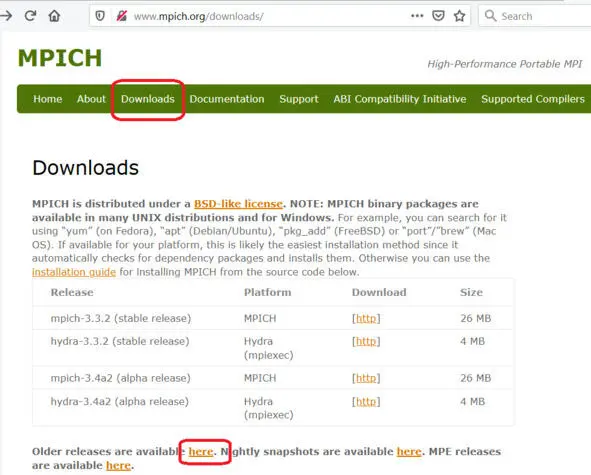The image size is (591, 475).
Task: Click the MPICH site logo title
Action: coord(60,58)
